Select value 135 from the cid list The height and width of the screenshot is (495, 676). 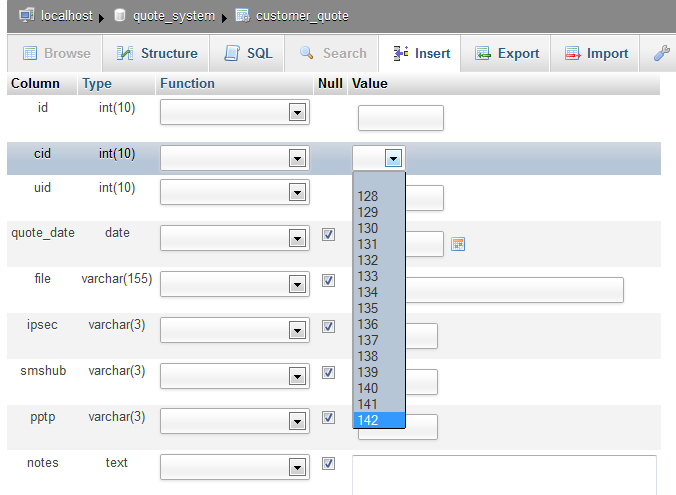367,308
